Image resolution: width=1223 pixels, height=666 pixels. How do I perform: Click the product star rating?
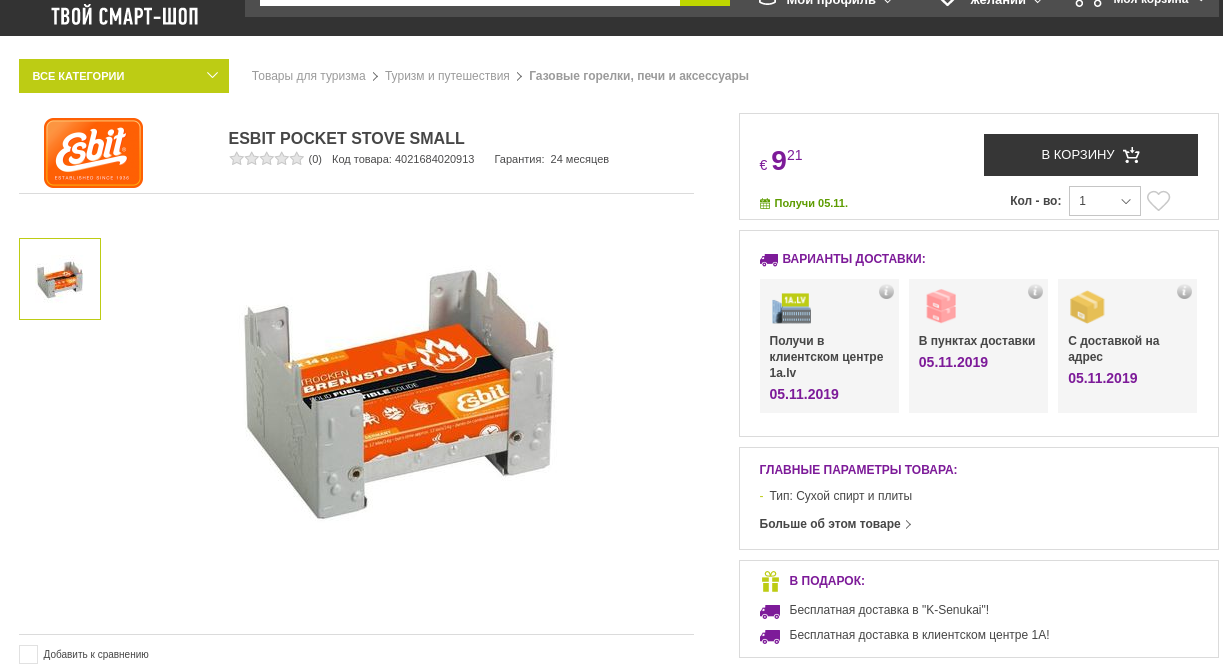[267, 158]
